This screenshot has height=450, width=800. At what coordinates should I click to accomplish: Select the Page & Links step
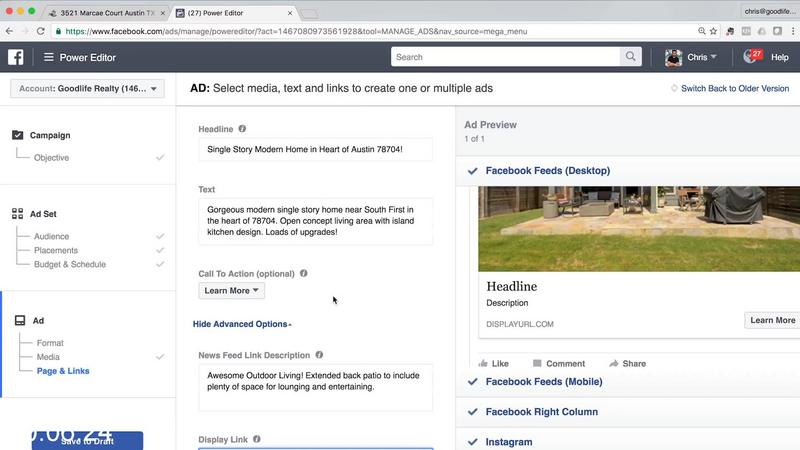63,371
